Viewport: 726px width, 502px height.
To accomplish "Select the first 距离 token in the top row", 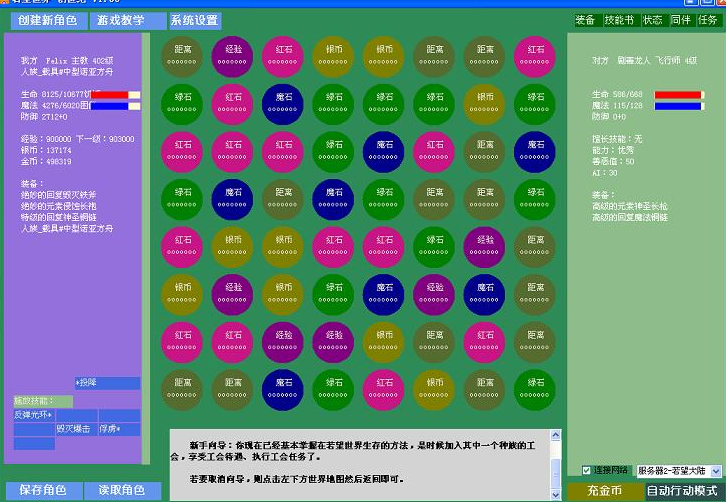I will (x=182, y=56).
